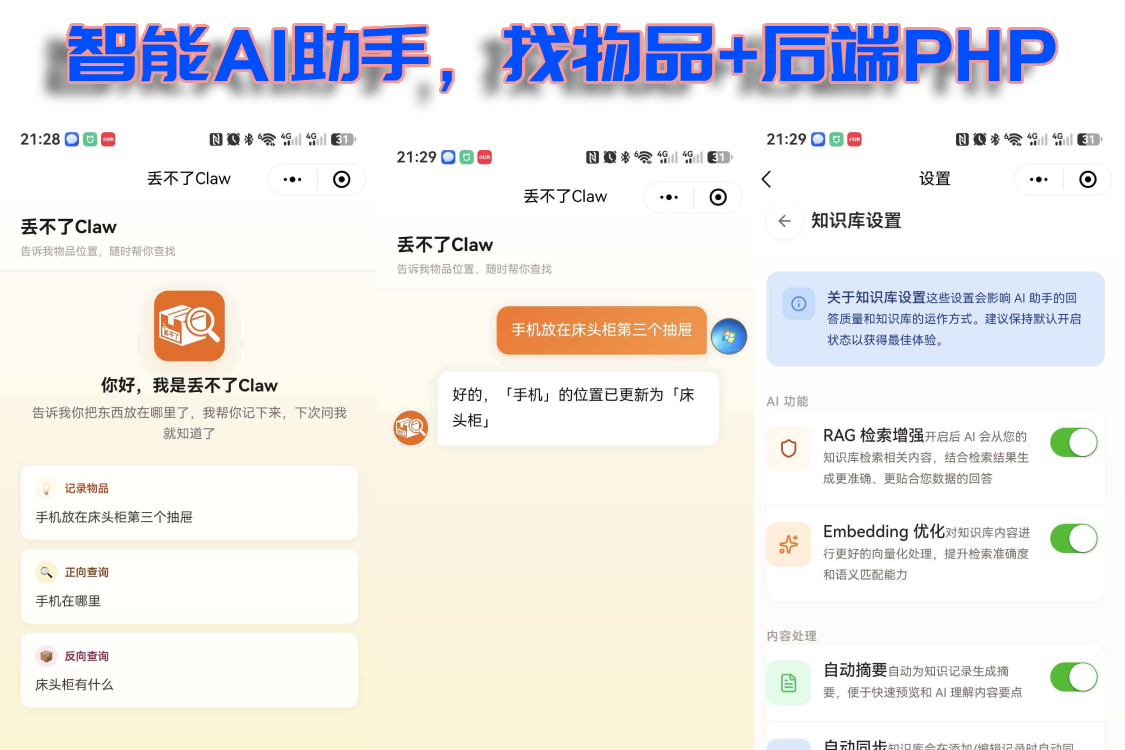This screenshot has width=1125, height=750.
Task: Click 床头柜有什么 example text
Action: point(75,685)
